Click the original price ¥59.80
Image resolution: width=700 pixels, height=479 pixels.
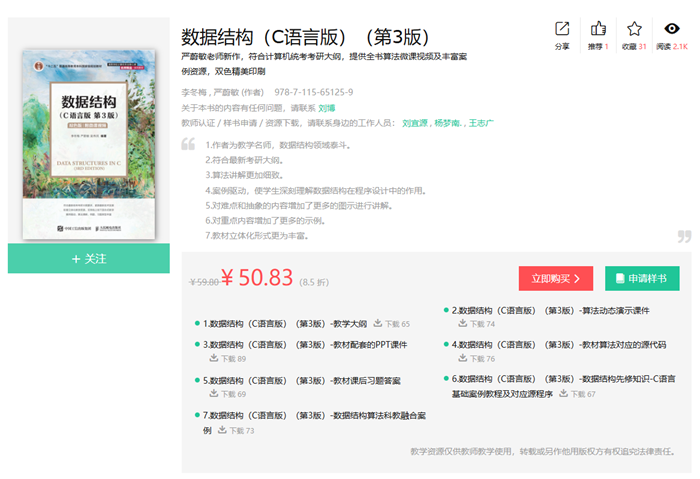[204, 282]
